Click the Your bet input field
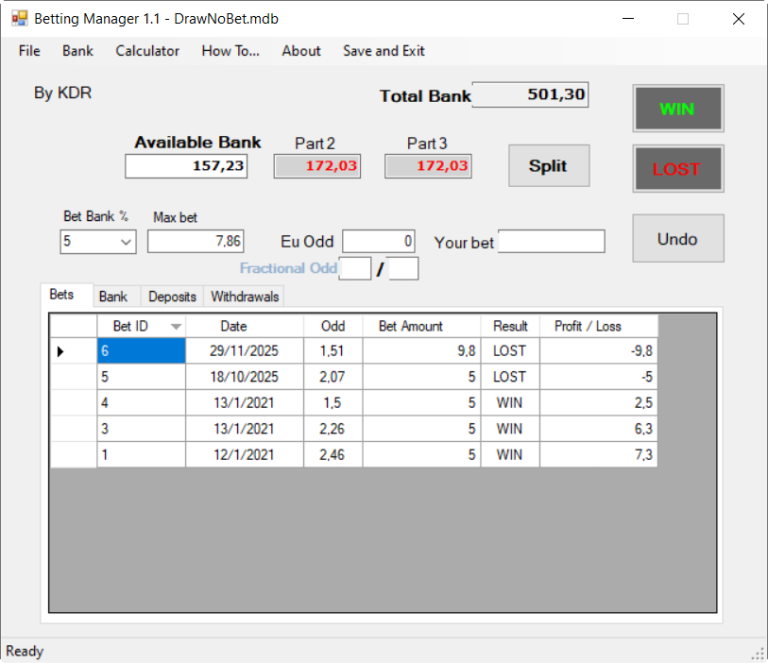Image resolution: width=768 pixels, height=663 pixels. (x=551, y=241)
